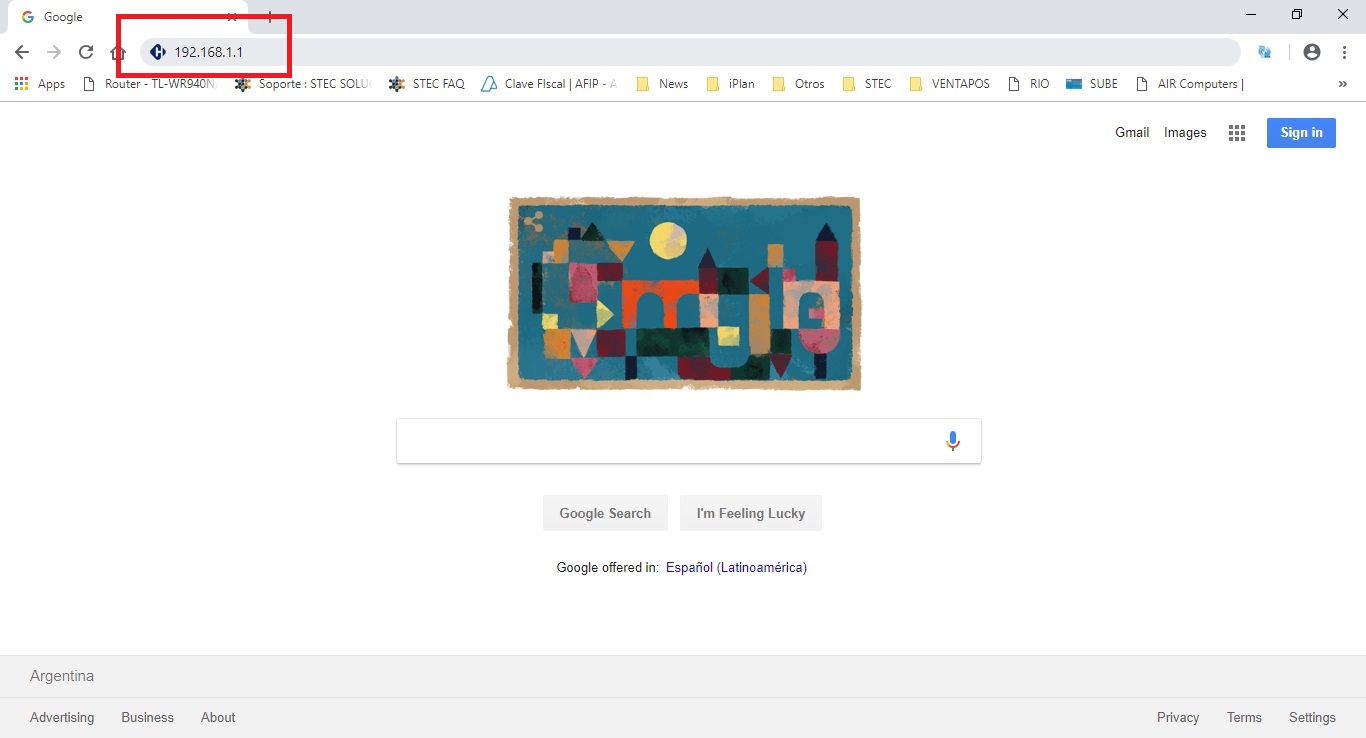Open the Chrome profile avatar
Image resolution: width=1366 pixels, height=738 pixels.
(x=1312, y=52)
